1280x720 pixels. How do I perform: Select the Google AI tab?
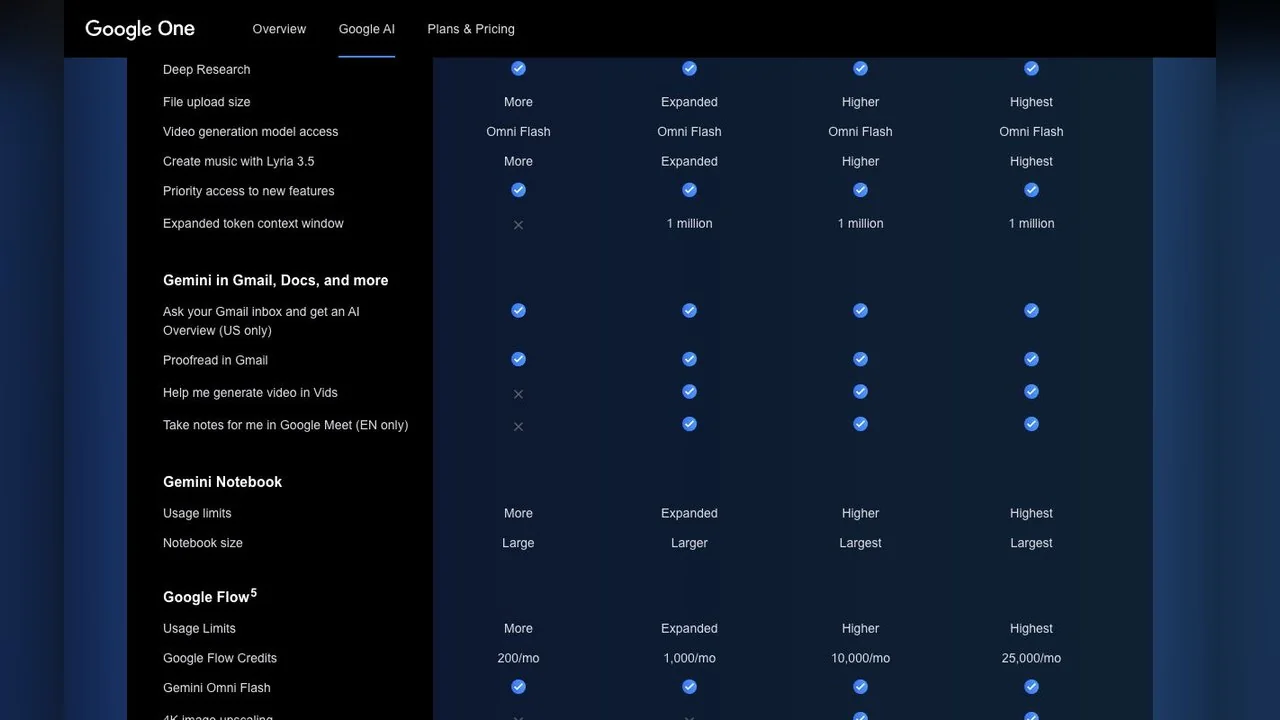(366, 29)
